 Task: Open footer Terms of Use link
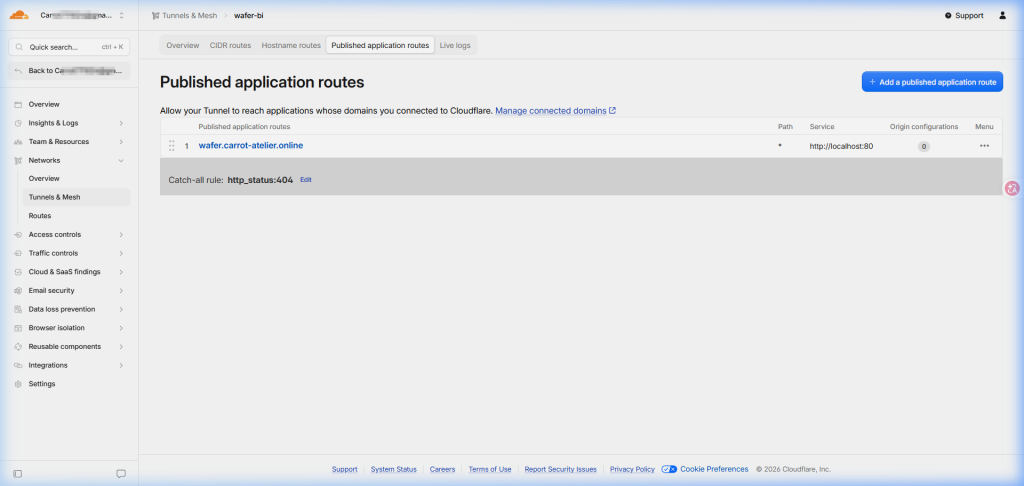[490, 470]
